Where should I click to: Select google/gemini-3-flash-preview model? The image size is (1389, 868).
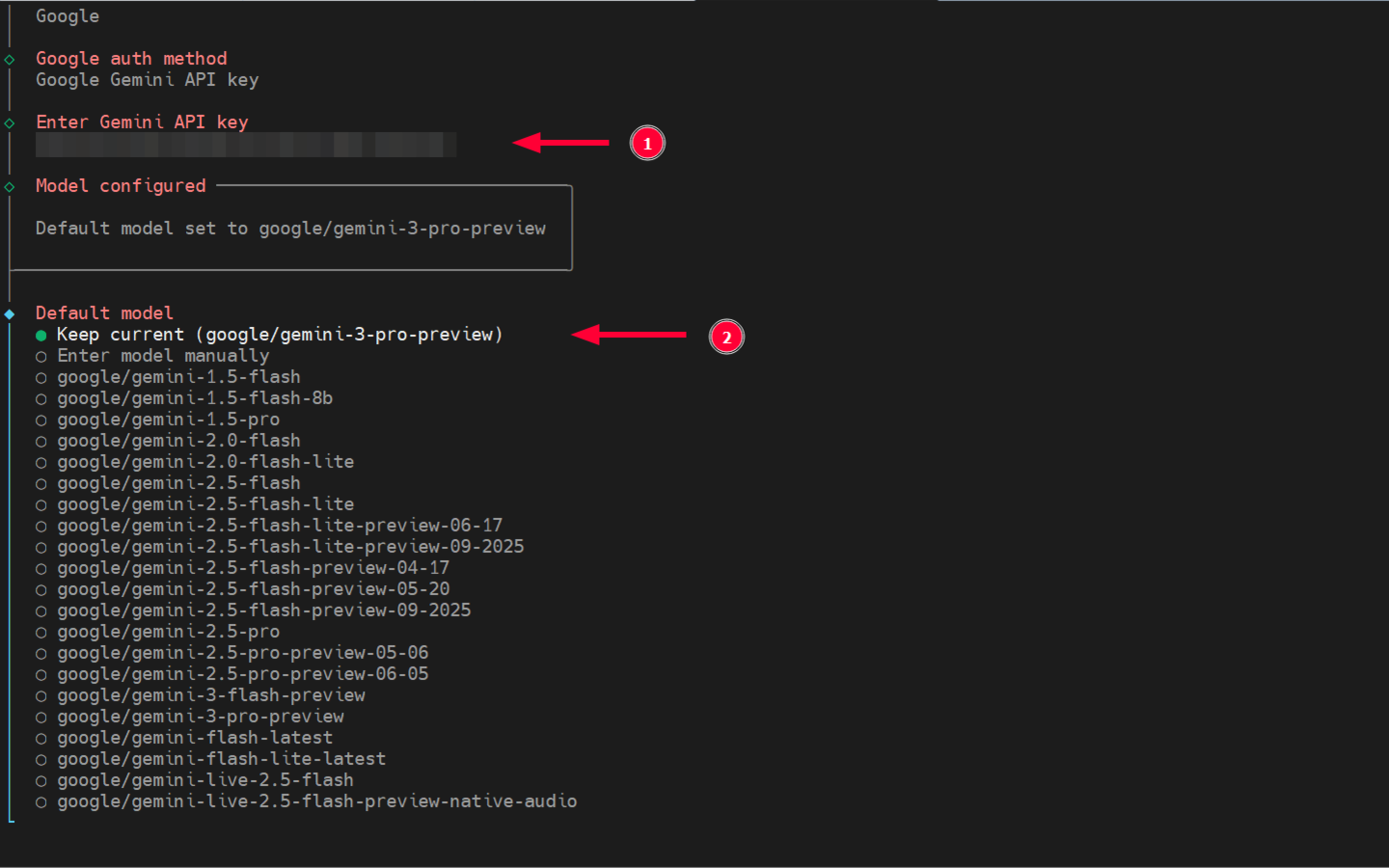211,694
